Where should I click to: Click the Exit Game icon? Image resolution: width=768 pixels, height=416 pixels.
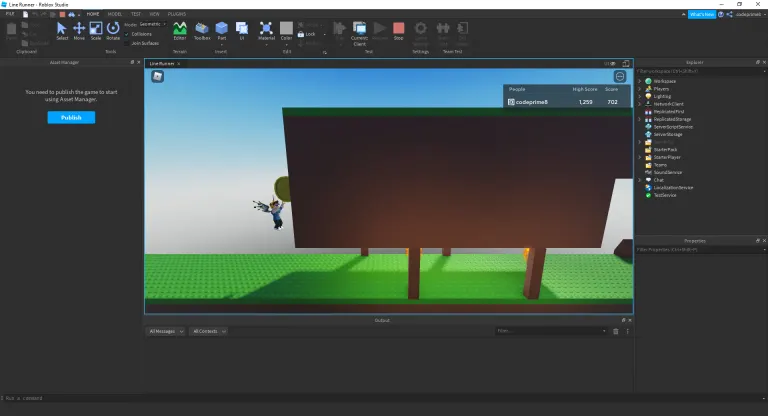coord(462,28)
